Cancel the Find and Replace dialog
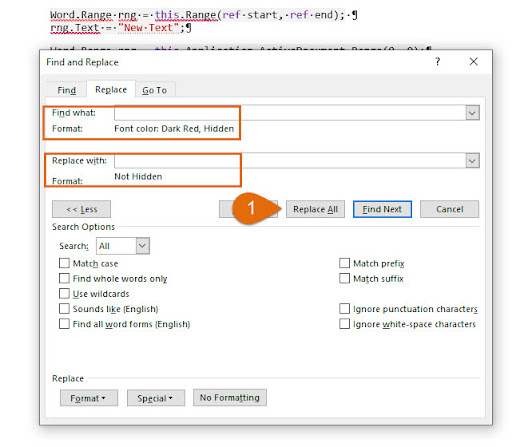512x447 pixels. (x=450, y=209)
